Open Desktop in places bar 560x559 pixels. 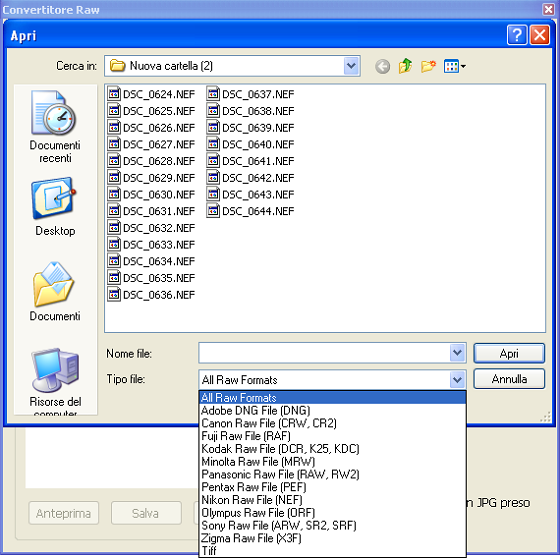[x=55, y=207]
